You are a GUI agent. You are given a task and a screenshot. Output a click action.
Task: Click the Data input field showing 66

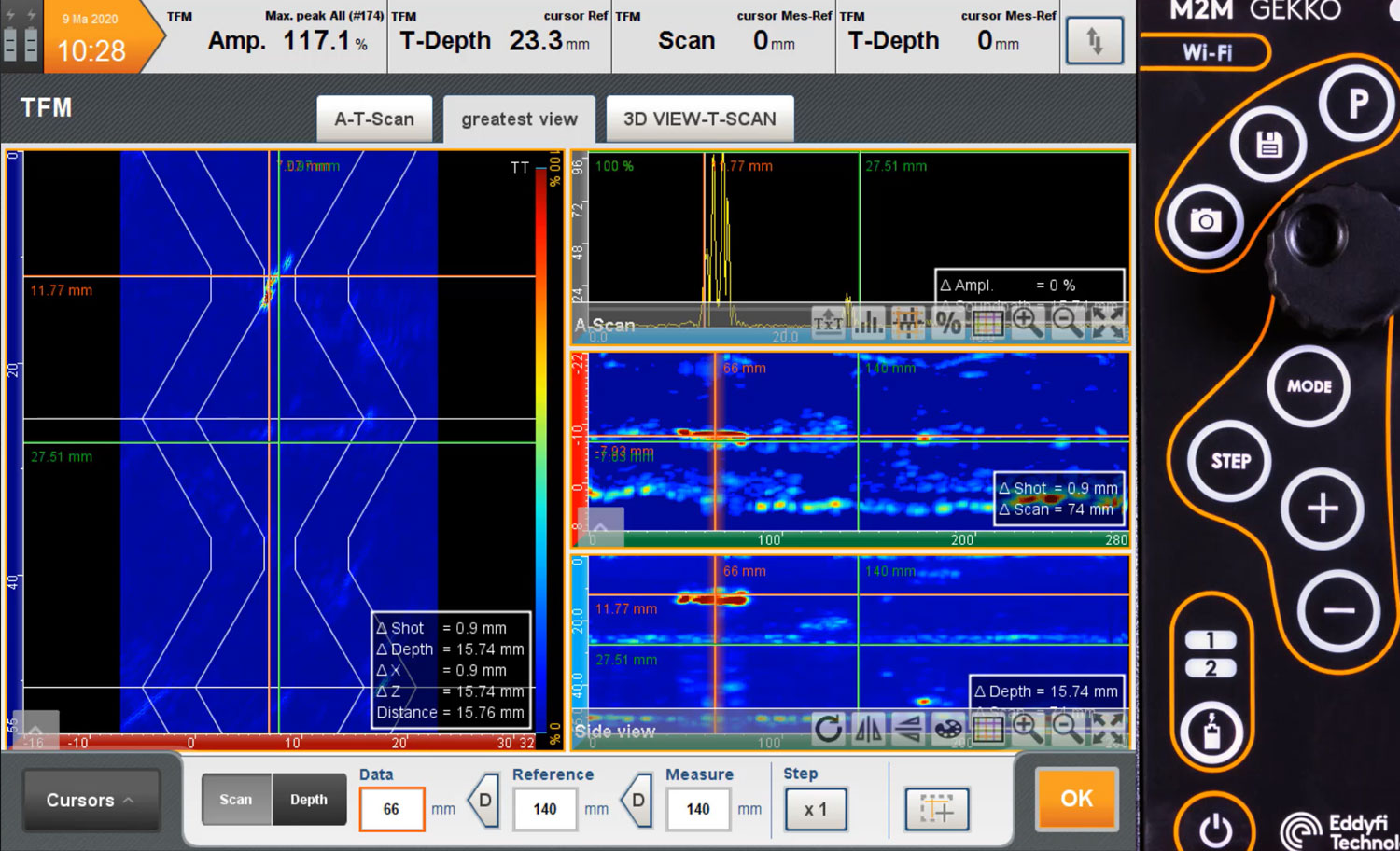click(x=391, y=809)
